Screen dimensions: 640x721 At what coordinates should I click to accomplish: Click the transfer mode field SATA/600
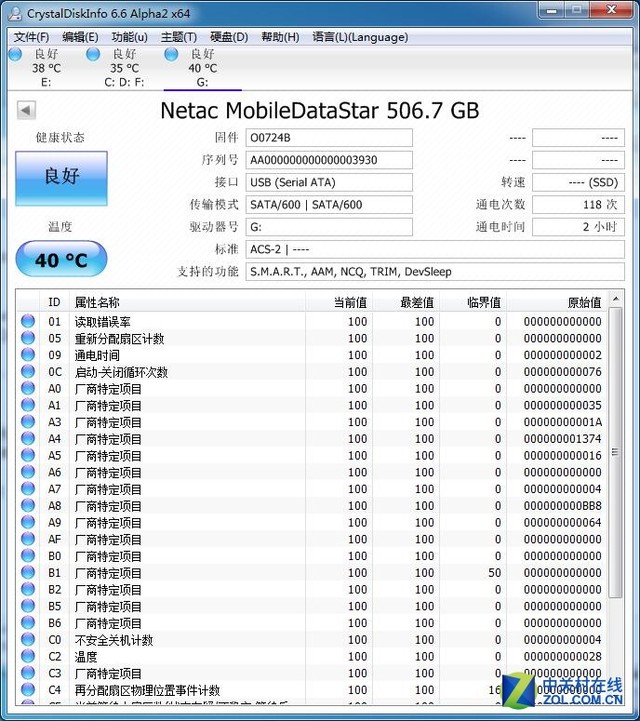(x=329, y=205)
